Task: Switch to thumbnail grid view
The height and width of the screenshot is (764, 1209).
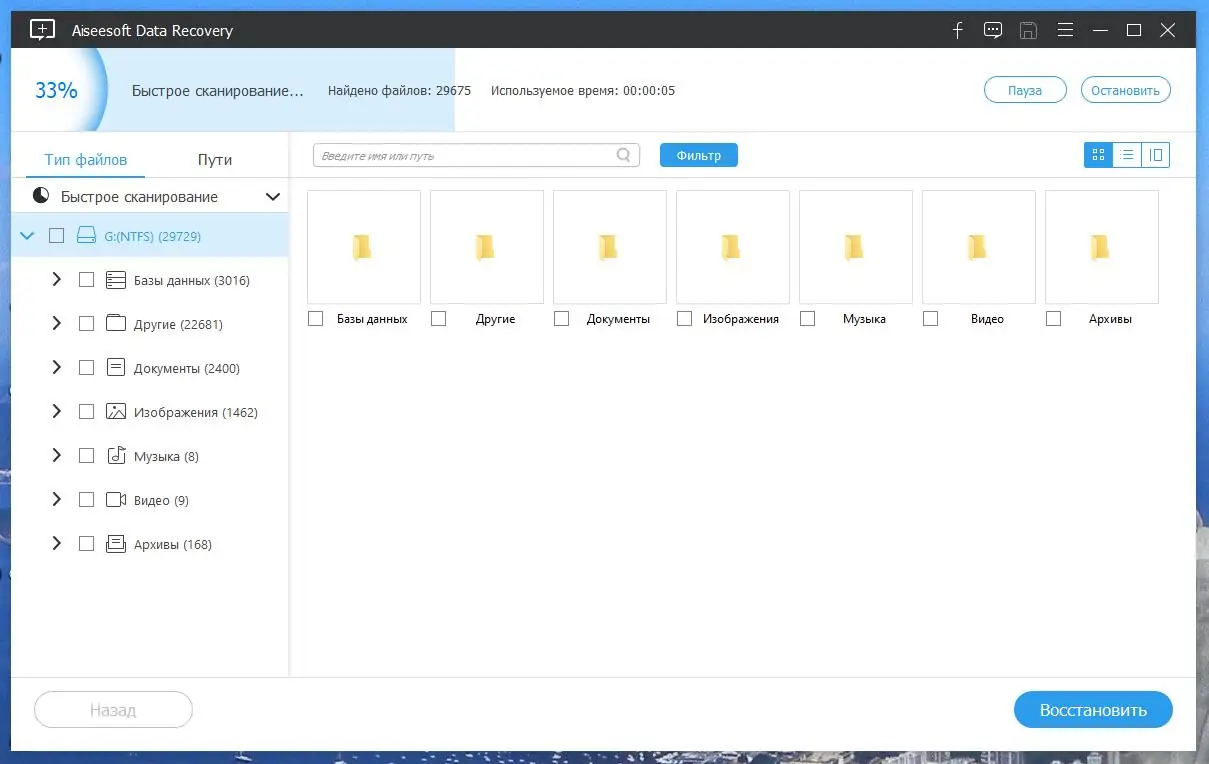Action: [x=1098, y=155]
